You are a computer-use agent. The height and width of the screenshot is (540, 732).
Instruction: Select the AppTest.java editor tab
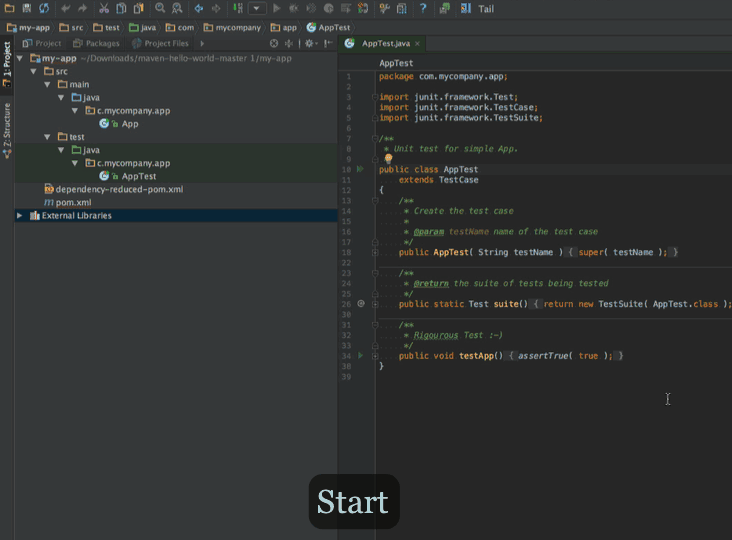click(380, 43)
